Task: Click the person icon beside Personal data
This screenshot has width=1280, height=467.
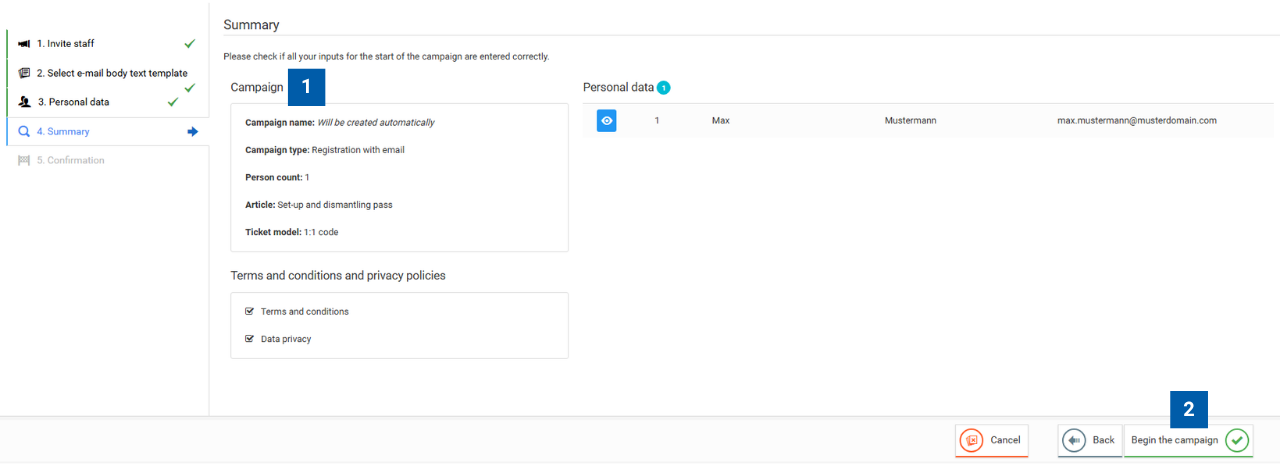Action: (24, 102)
